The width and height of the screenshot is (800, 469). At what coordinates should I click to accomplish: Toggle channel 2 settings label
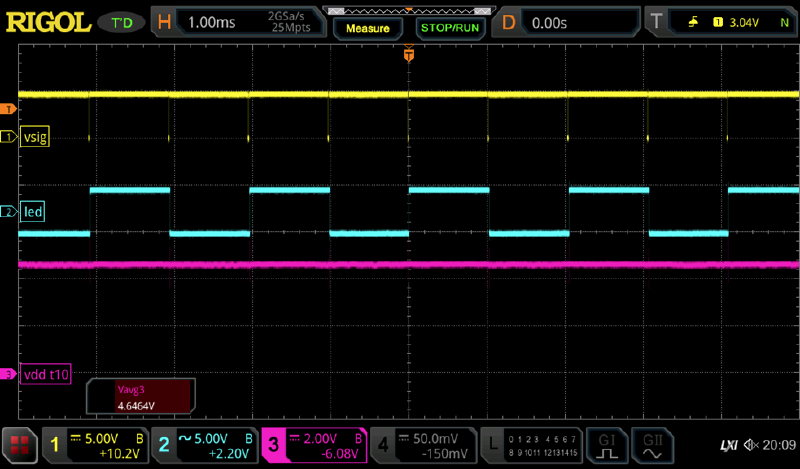pyautogui.click(x=203, y=443)
